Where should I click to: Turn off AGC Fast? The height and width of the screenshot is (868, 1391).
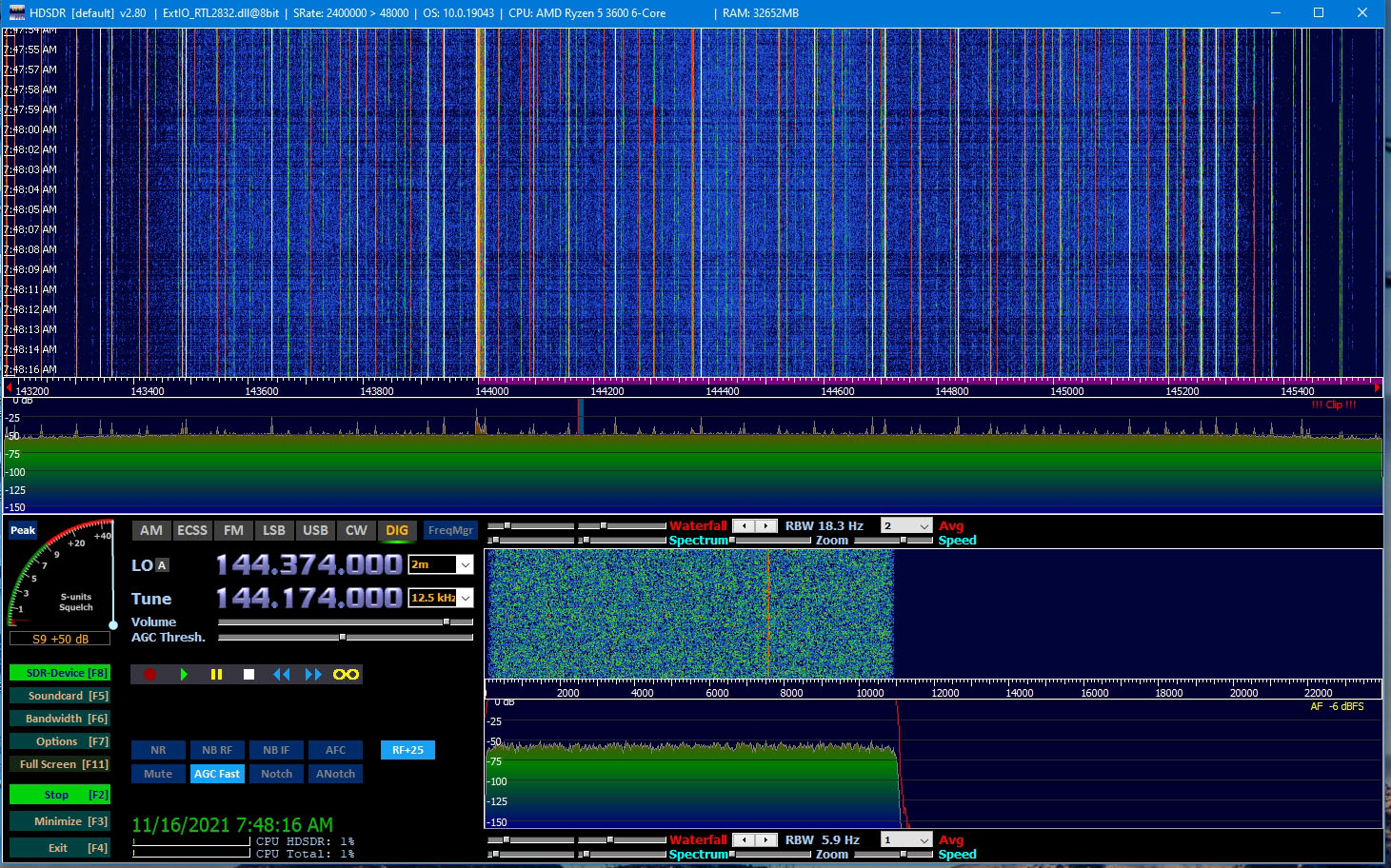(217, 774)
